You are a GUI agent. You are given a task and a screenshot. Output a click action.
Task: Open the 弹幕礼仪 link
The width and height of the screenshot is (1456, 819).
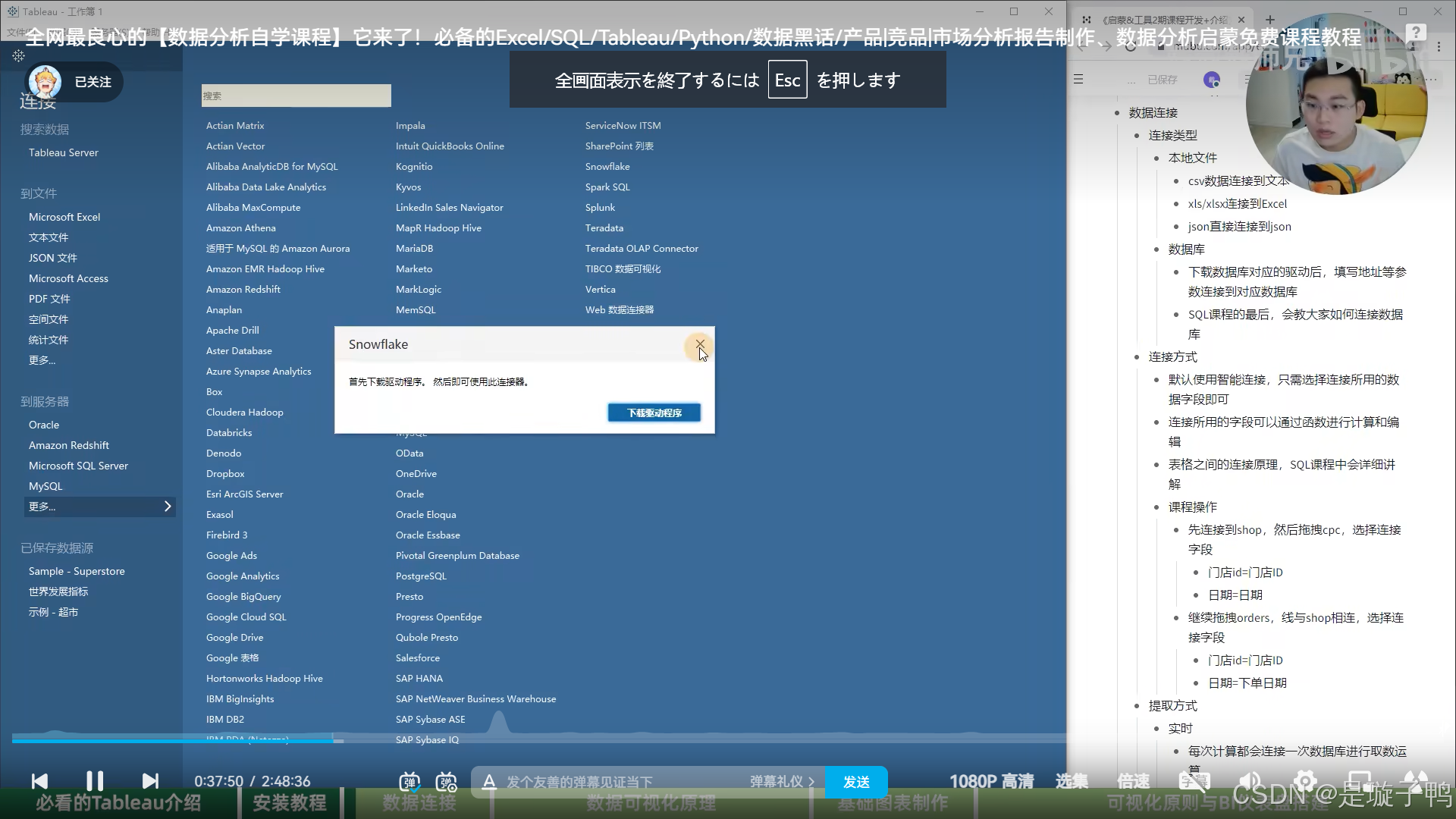click(x=782, y=782)
